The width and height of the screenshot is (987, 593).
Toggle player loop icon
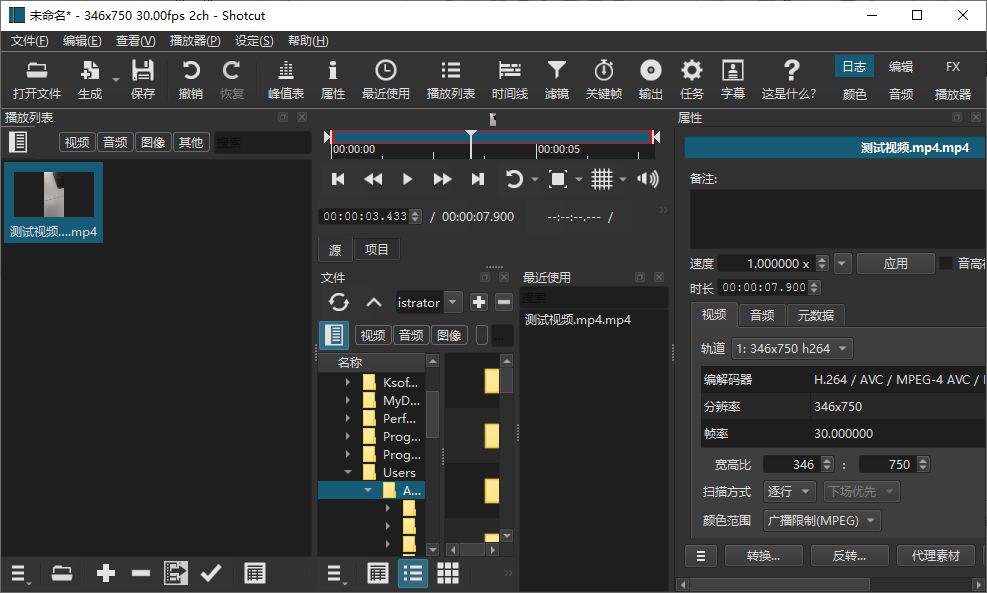coord(514,179)
